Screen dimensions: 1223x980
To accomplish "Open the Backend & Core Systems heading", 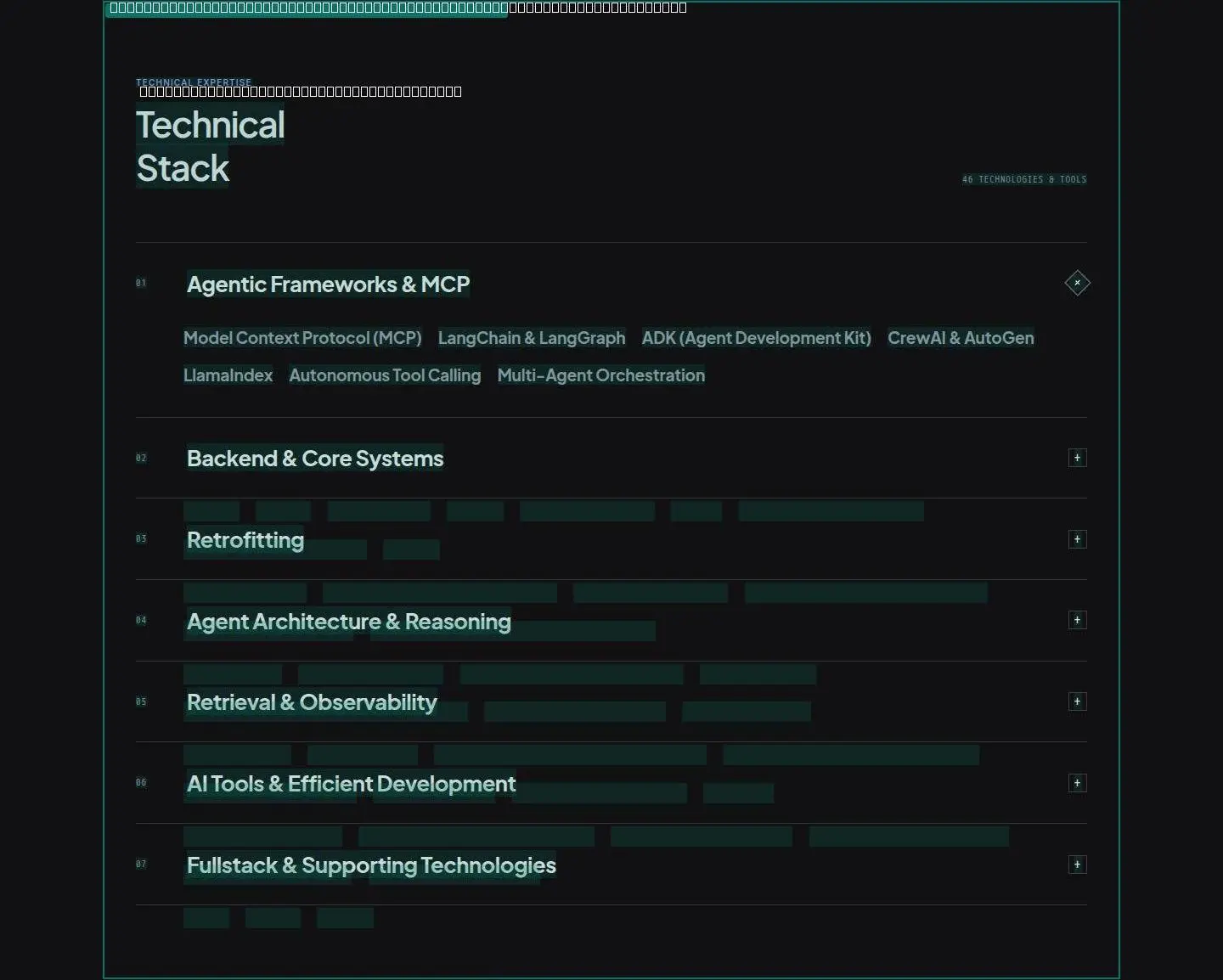I will tap(315, 459).
